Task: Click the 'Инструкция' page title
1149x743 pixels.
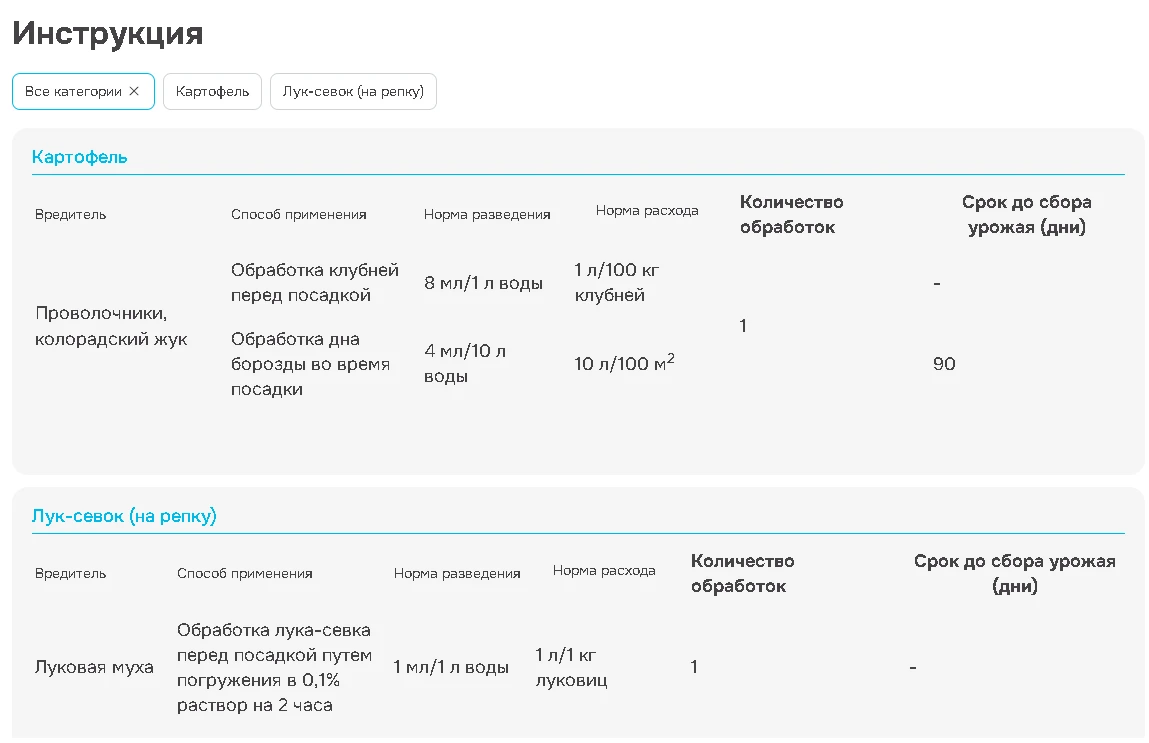Action: [x=108, y=34]
